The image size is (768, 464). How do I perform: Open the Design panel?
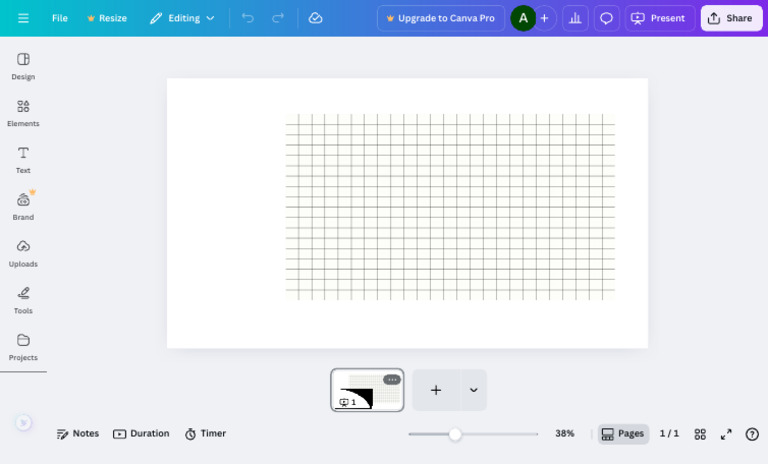tap(23, 66)
